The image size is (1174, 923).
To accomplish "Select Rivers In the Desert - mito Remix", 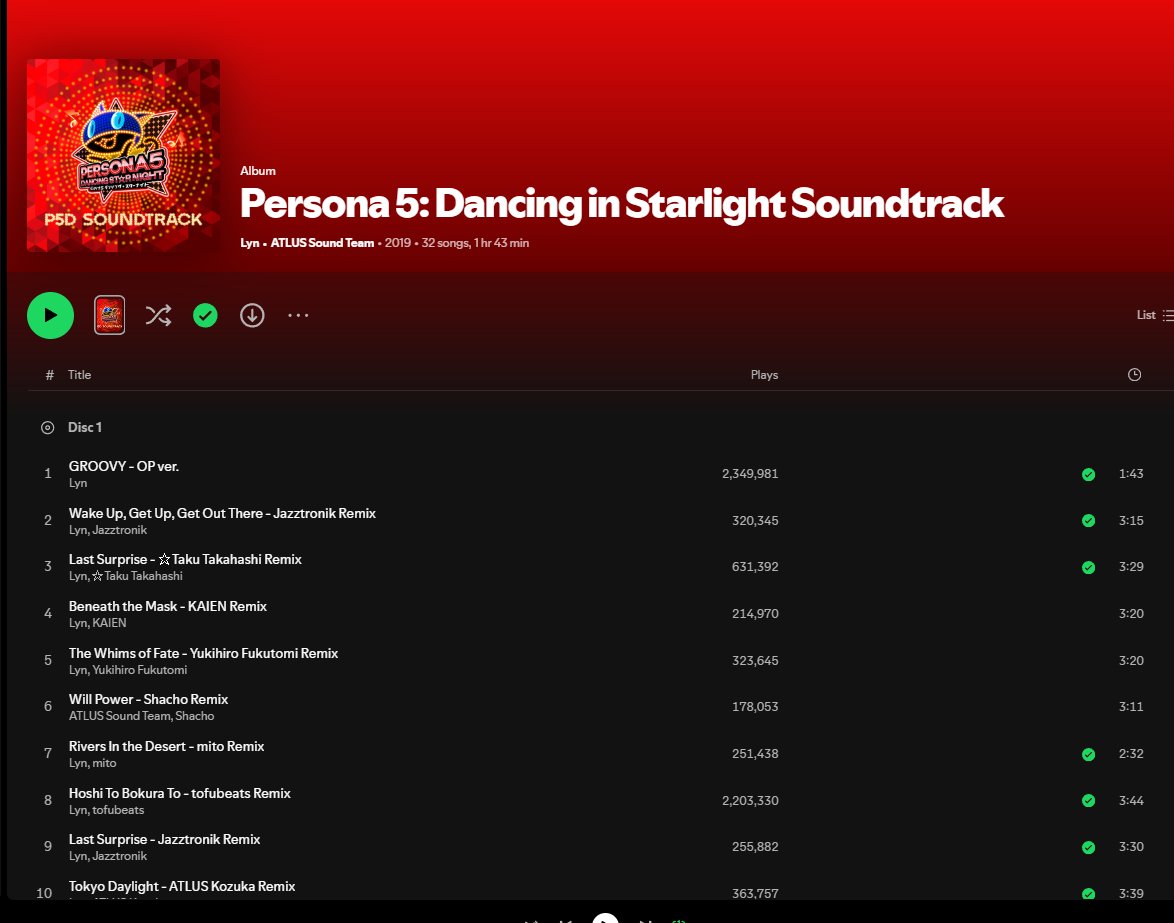I will [x=166, y=746].
